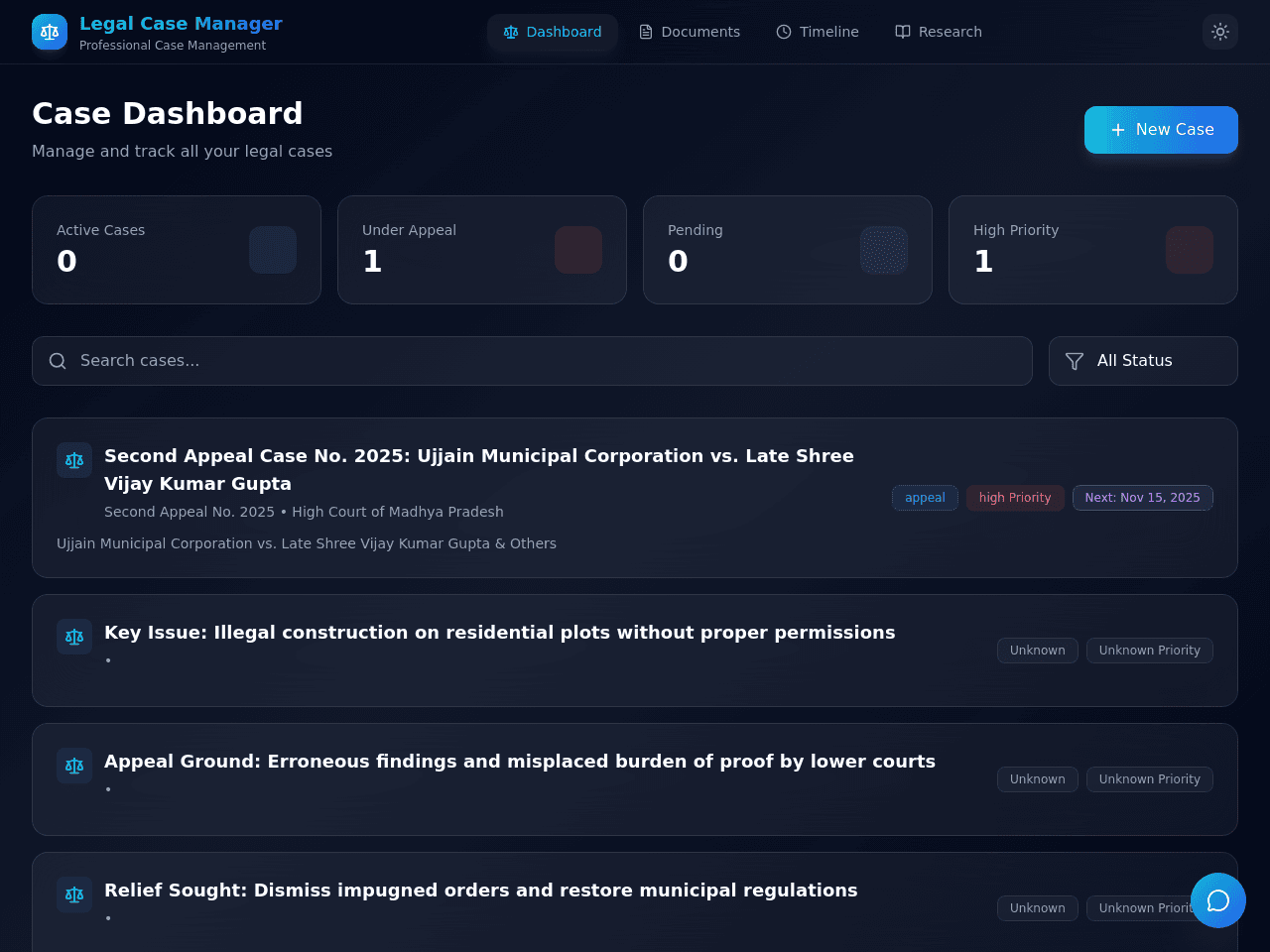Click the plus icon in New Case
This screenshot has height=952, width=1270.
[1118, 130]
